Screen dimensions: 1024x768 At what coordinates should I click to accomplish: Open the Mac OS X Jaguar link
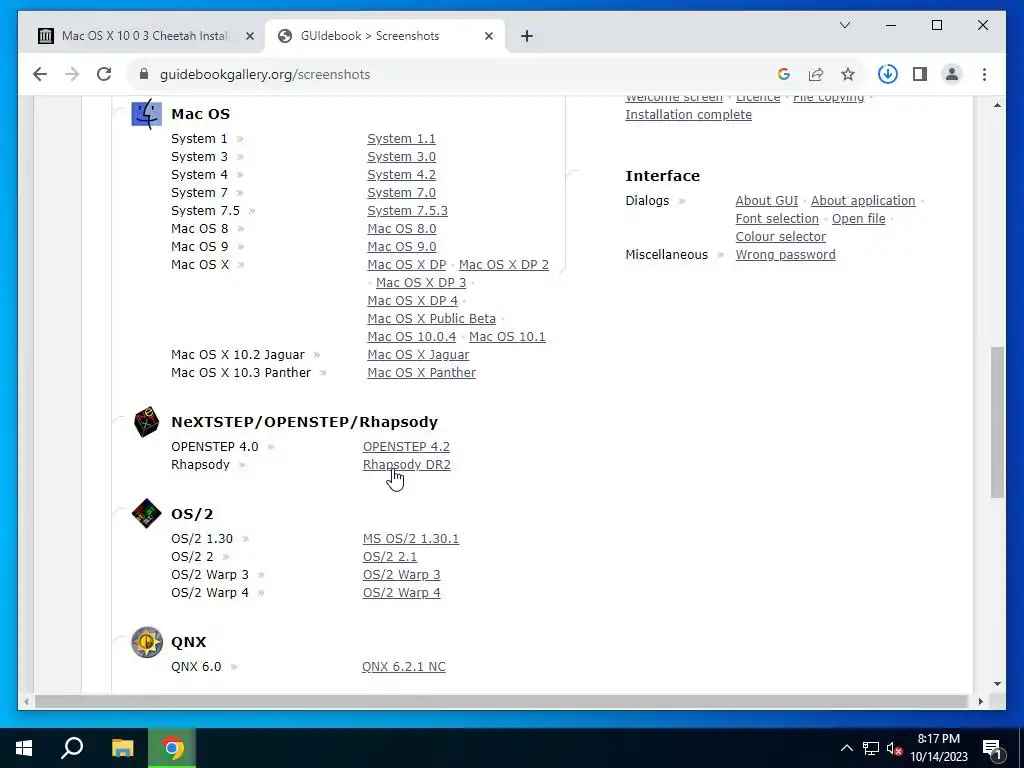418,355
